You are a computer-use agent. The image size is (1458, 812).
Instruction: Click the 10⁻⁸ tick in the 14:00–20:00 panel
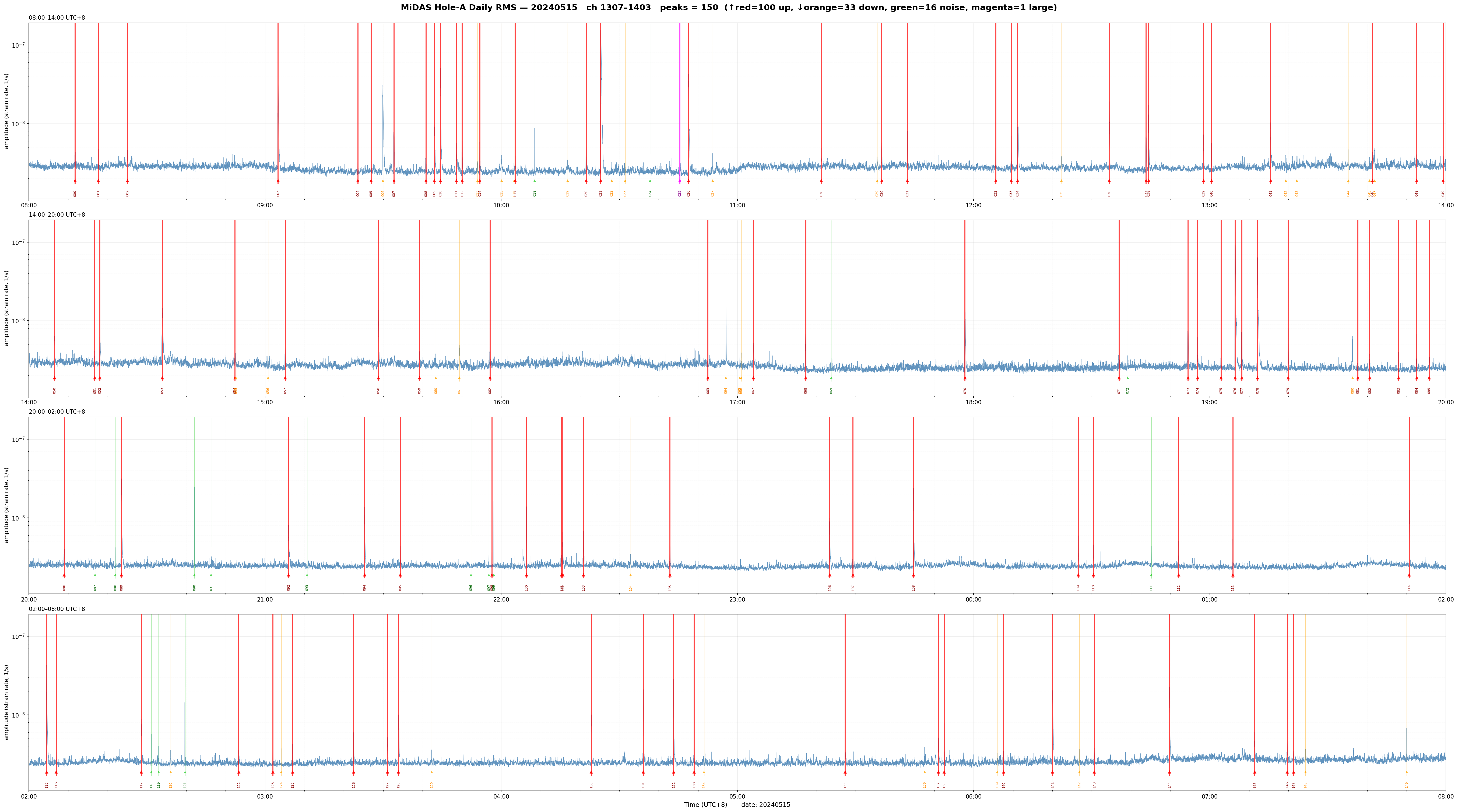[x=19, y=321]
